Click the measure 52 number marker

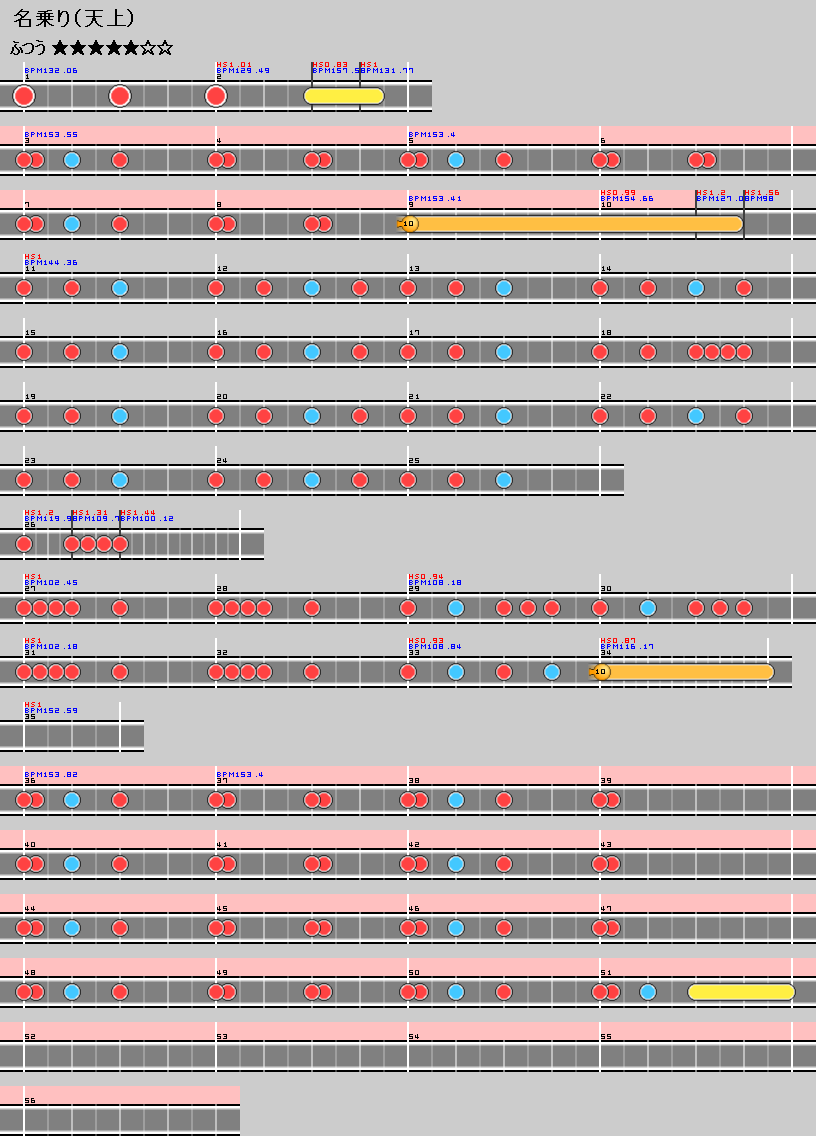click(30, 1037)
